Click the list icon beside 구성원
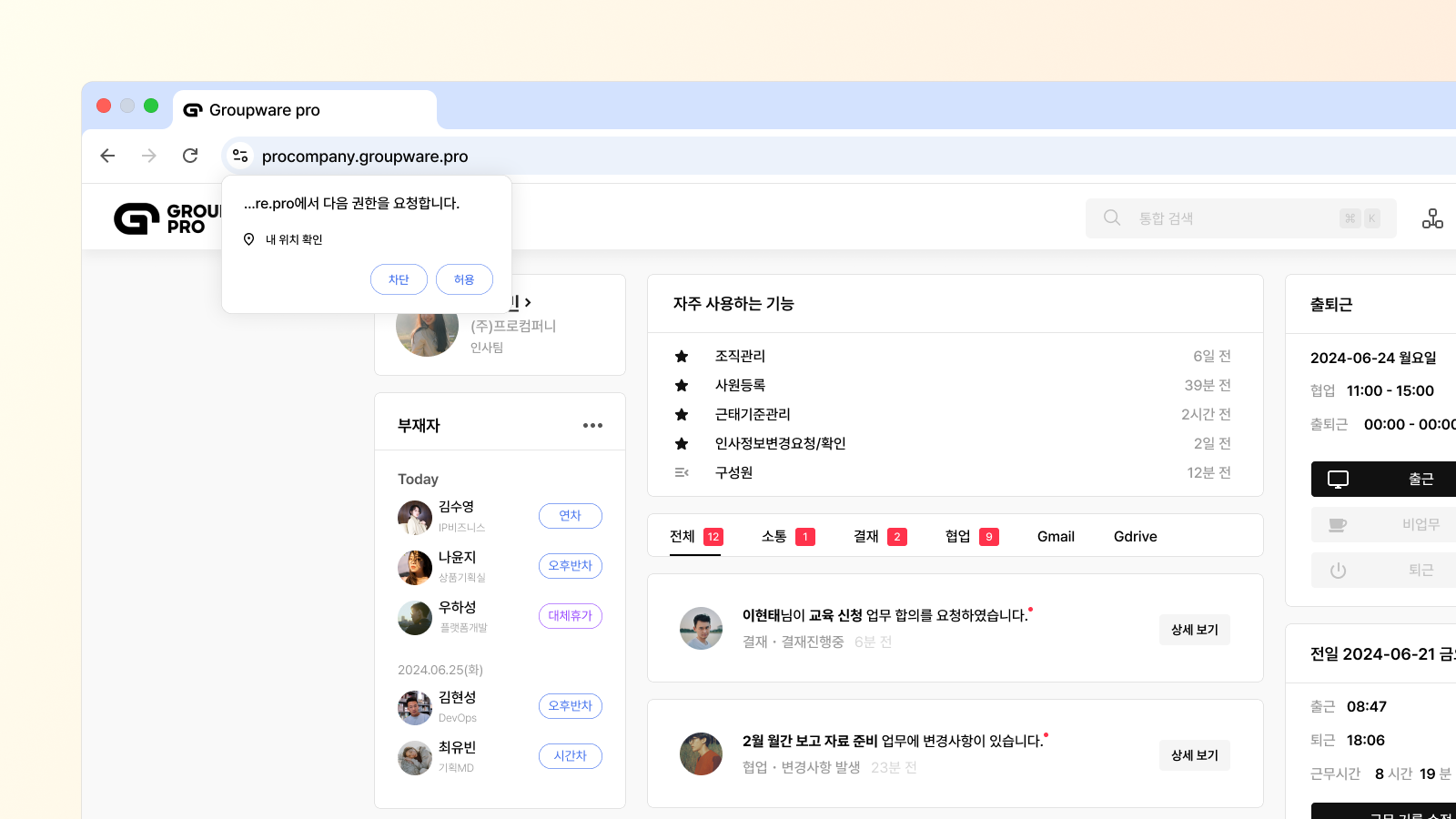Viewport: 1456px width, 819px height. pyautogui.click(x=682, y=472)
